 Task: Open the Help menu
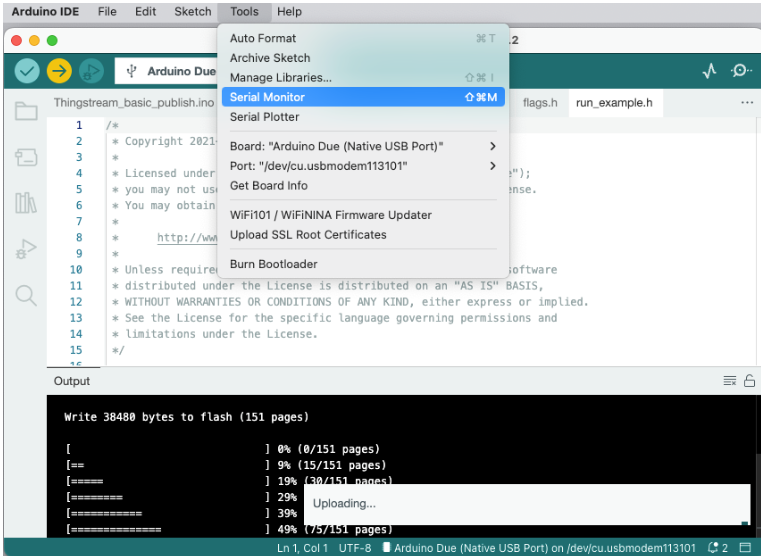coord(289,12)
